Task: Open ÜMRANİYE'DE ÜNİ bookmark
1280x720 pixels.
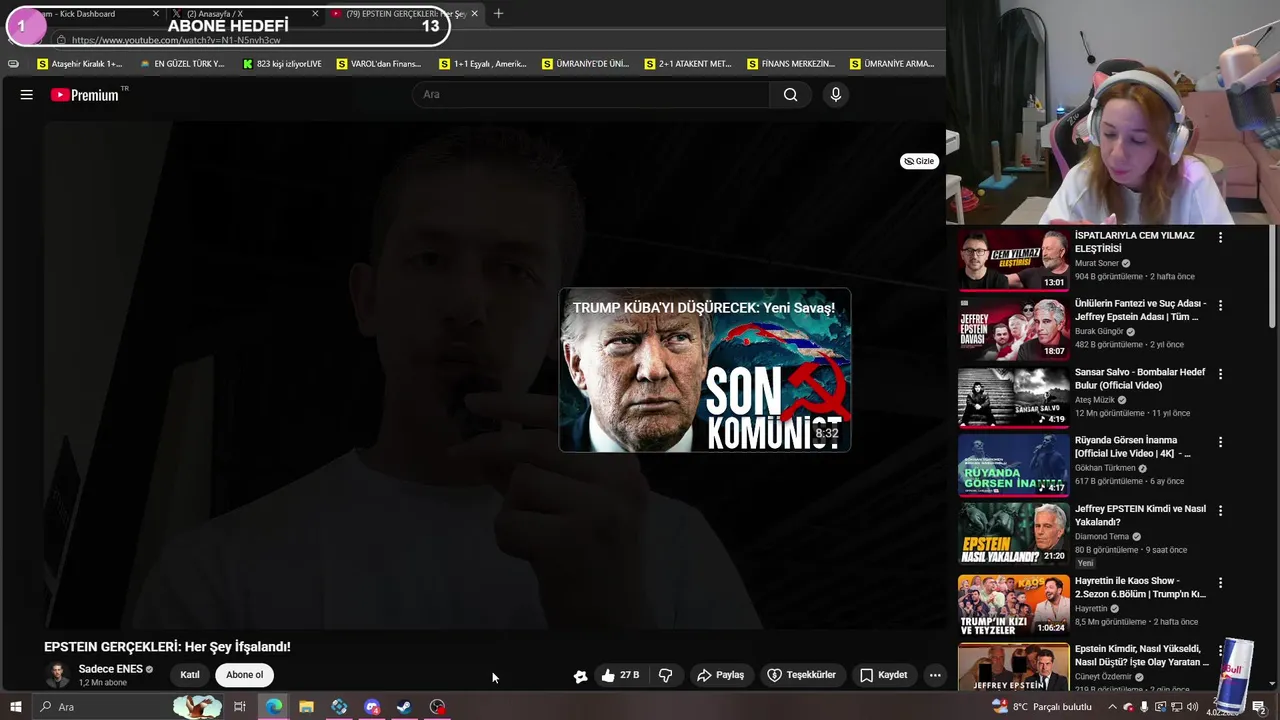Action: [x=585, y=64]
